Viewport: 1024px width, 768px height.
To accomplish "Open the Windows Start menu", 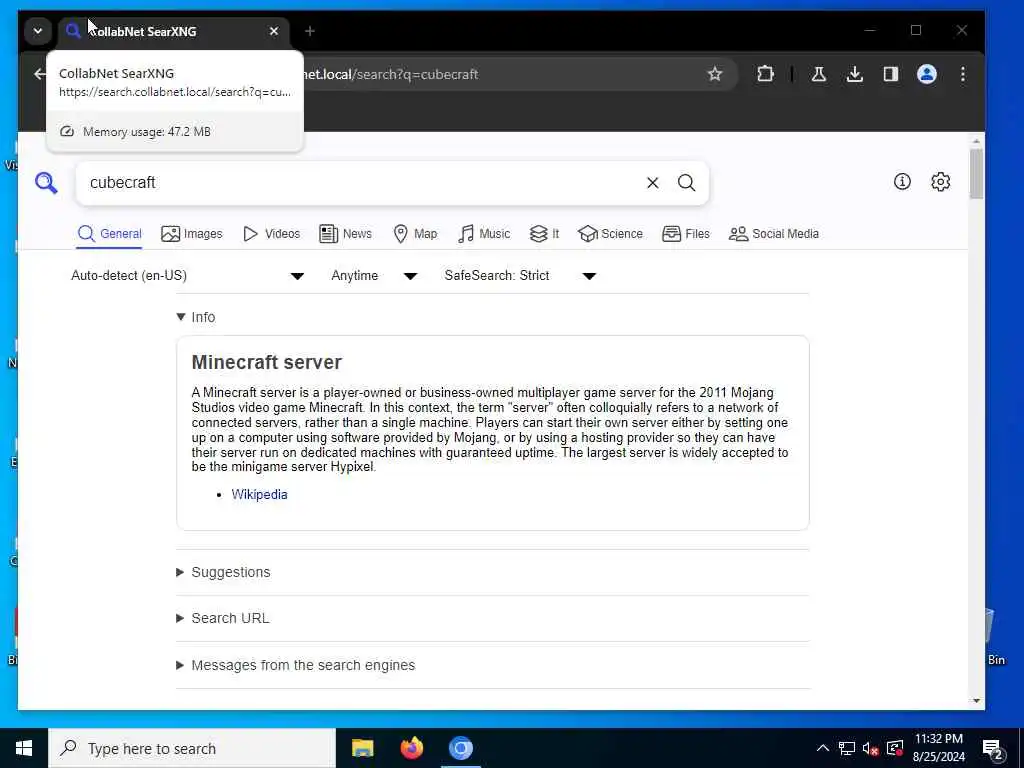I will click(x=24, y=748).
